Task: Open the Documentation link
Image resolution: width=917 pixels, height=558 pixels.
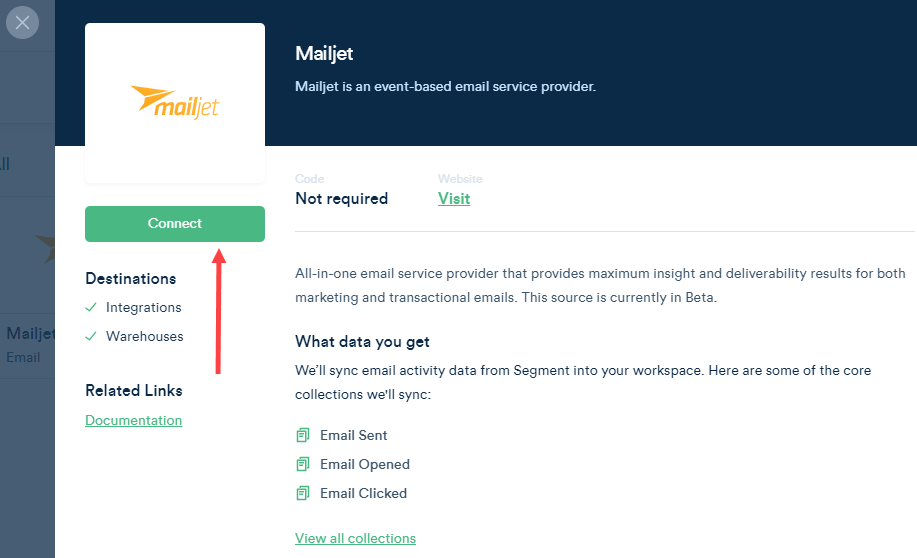Action: (x=133, y=420)
